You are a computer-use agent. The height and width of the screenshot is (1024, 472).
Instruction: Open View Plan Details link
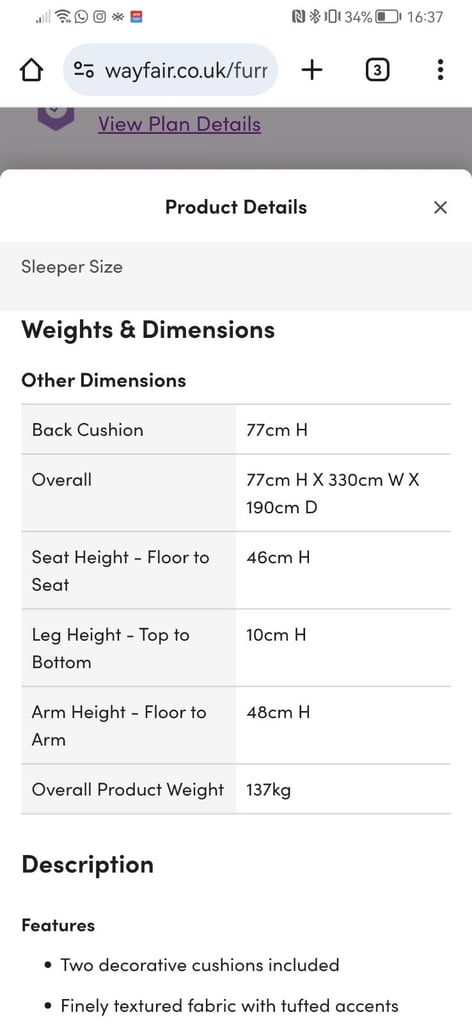coord(180,124)
